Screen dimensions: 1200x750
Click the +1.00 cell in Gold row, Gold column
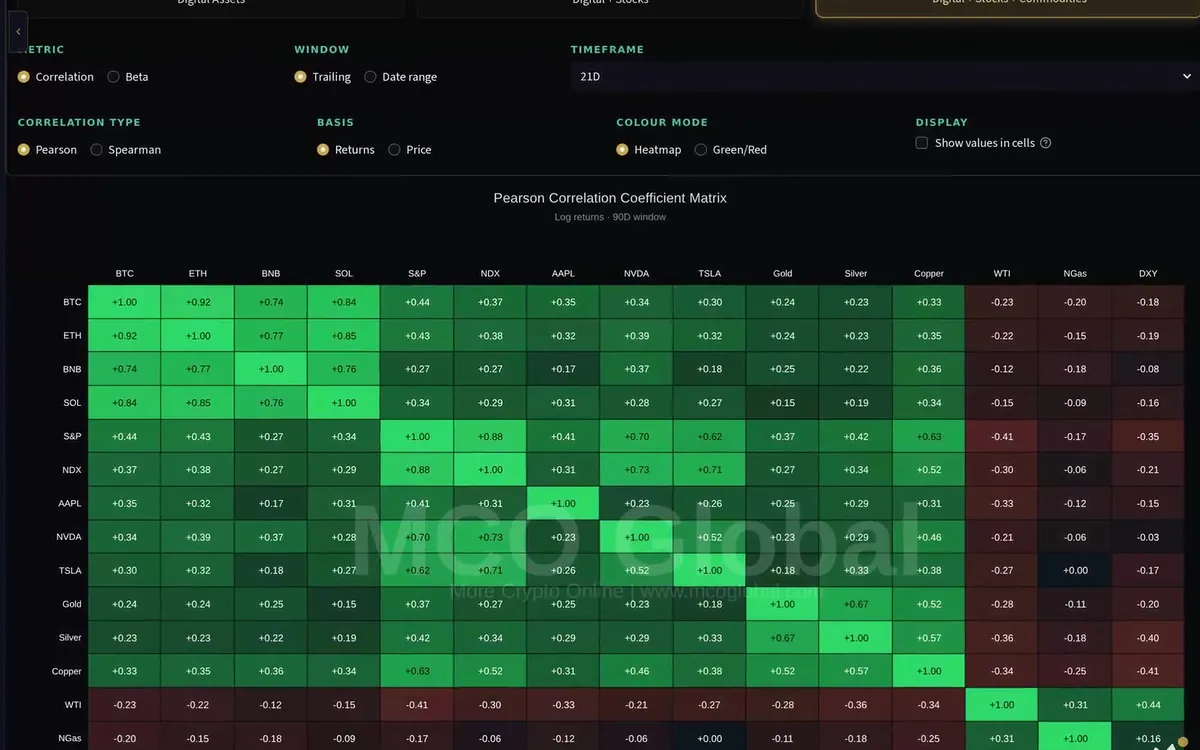pos(783,604)
